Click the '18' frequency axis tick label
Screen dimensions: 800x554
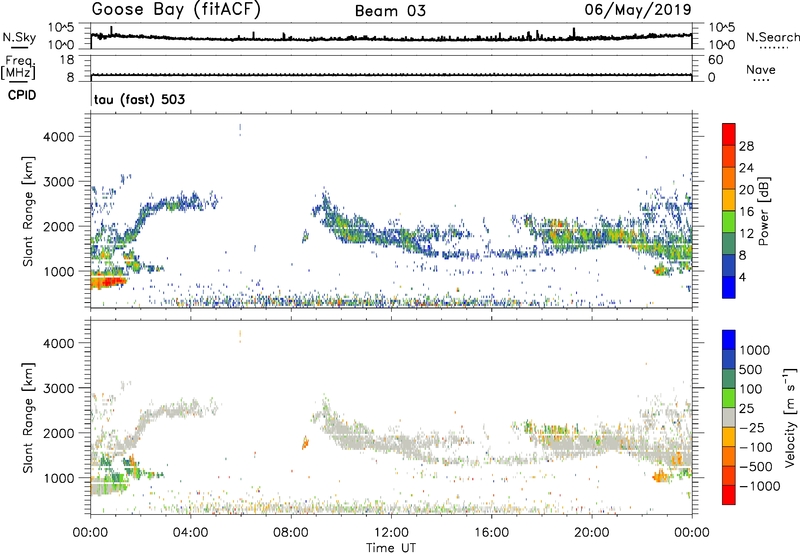pos(67,60)
